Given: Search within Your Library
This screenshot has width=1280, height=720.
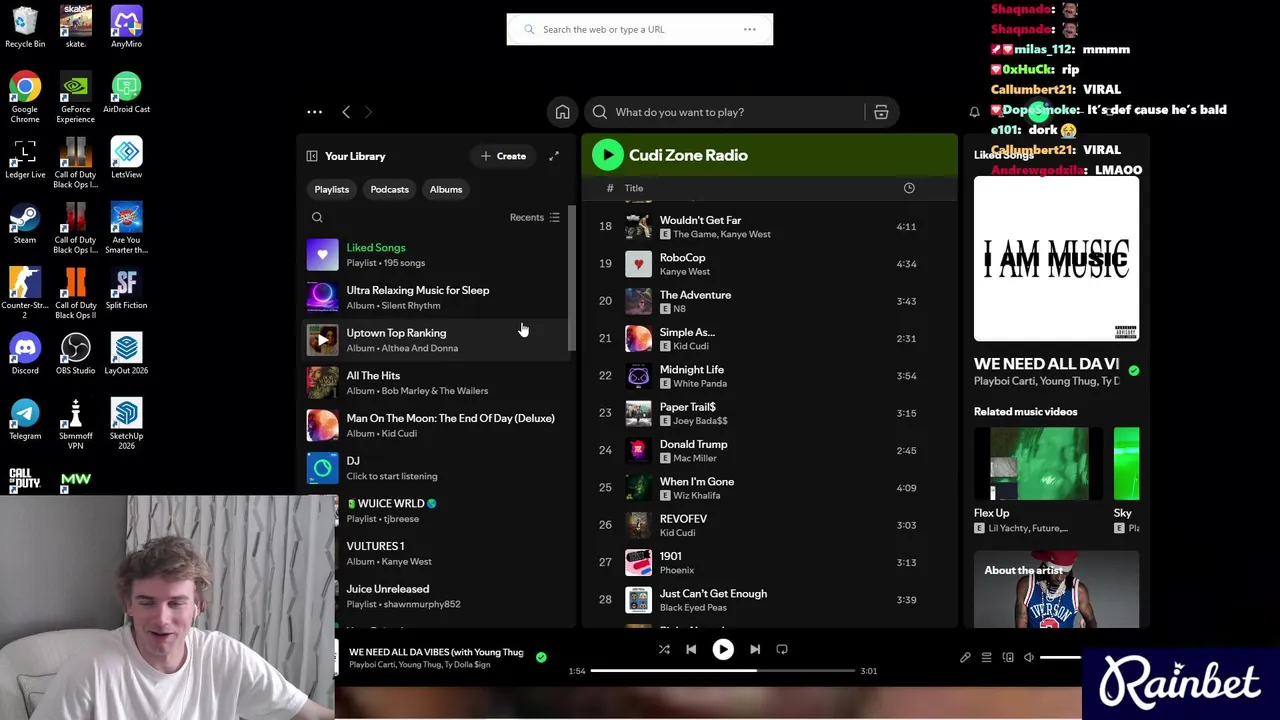Looking at the screenshot, I should (317, 217).
